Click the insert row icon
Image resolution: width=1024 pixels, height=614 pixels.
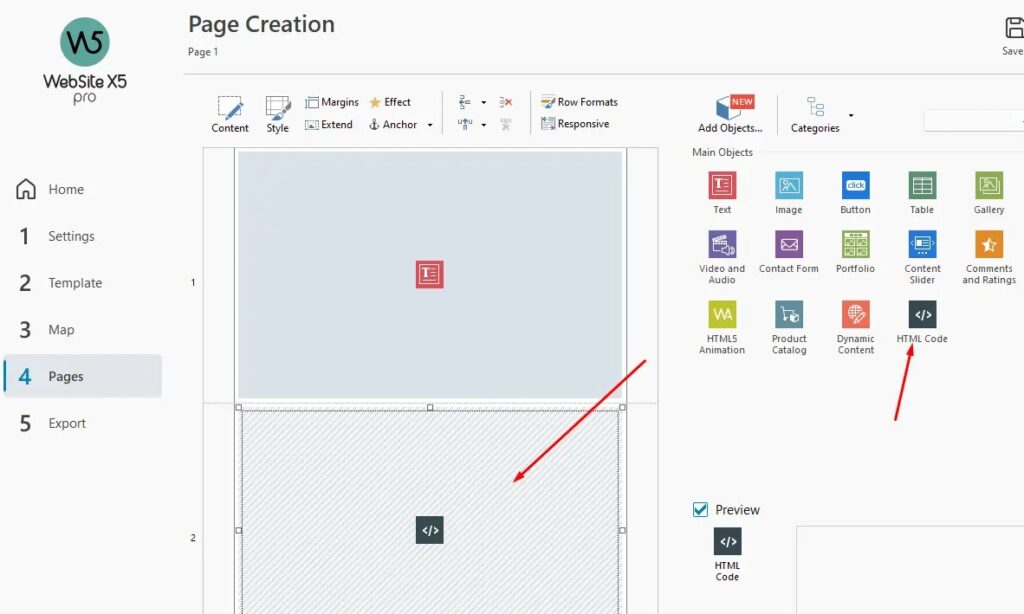(x=464, y=102)
